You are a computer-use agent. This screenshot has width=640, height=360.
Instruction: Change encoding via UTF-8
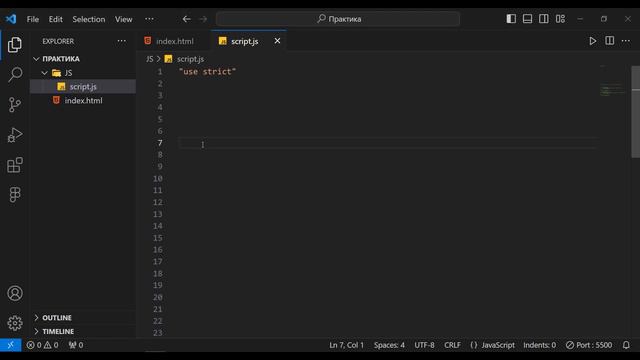pyautogui.click(x=424, y=345)
